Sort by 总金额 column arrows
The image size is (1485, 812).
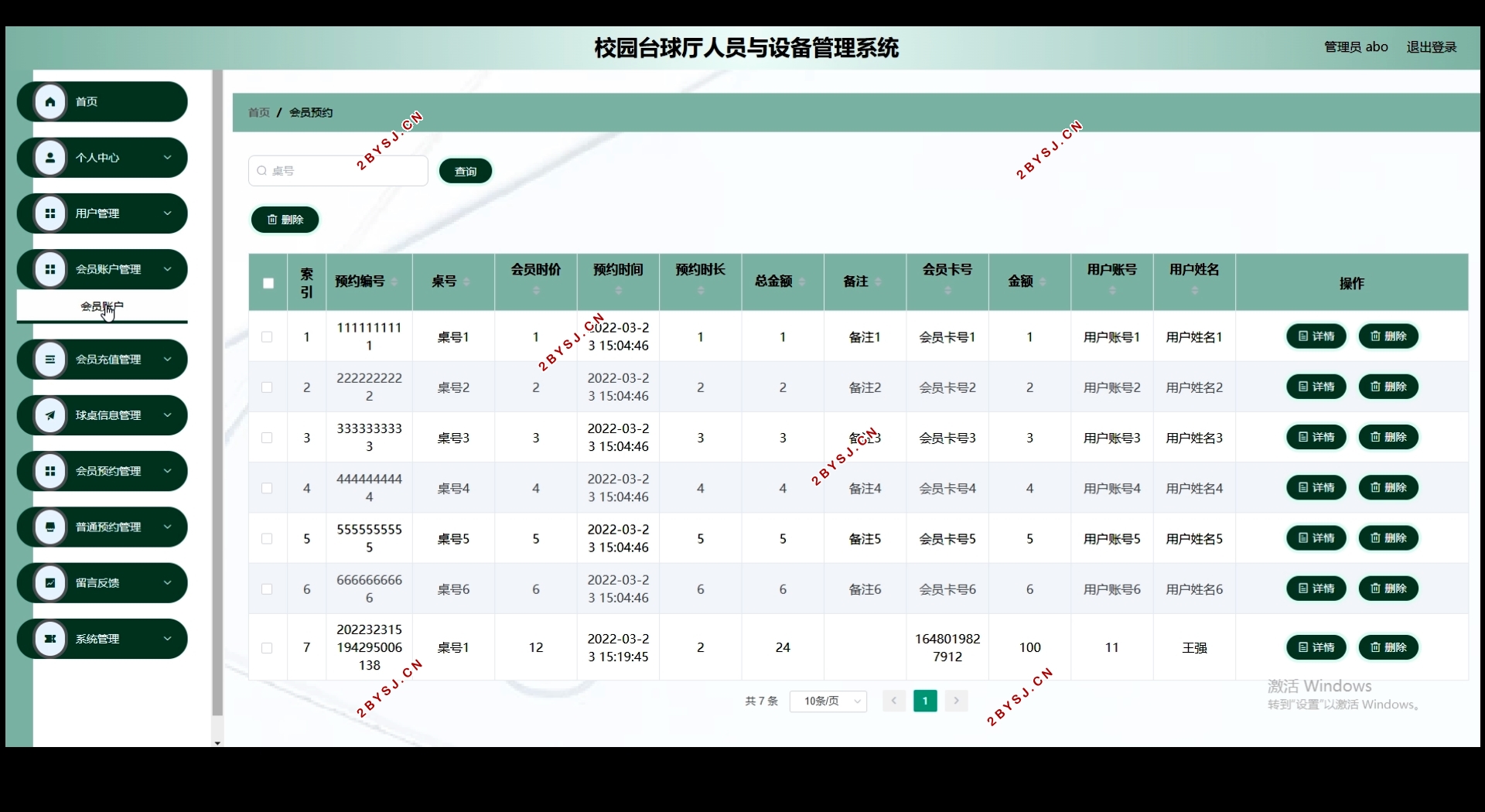802,282
